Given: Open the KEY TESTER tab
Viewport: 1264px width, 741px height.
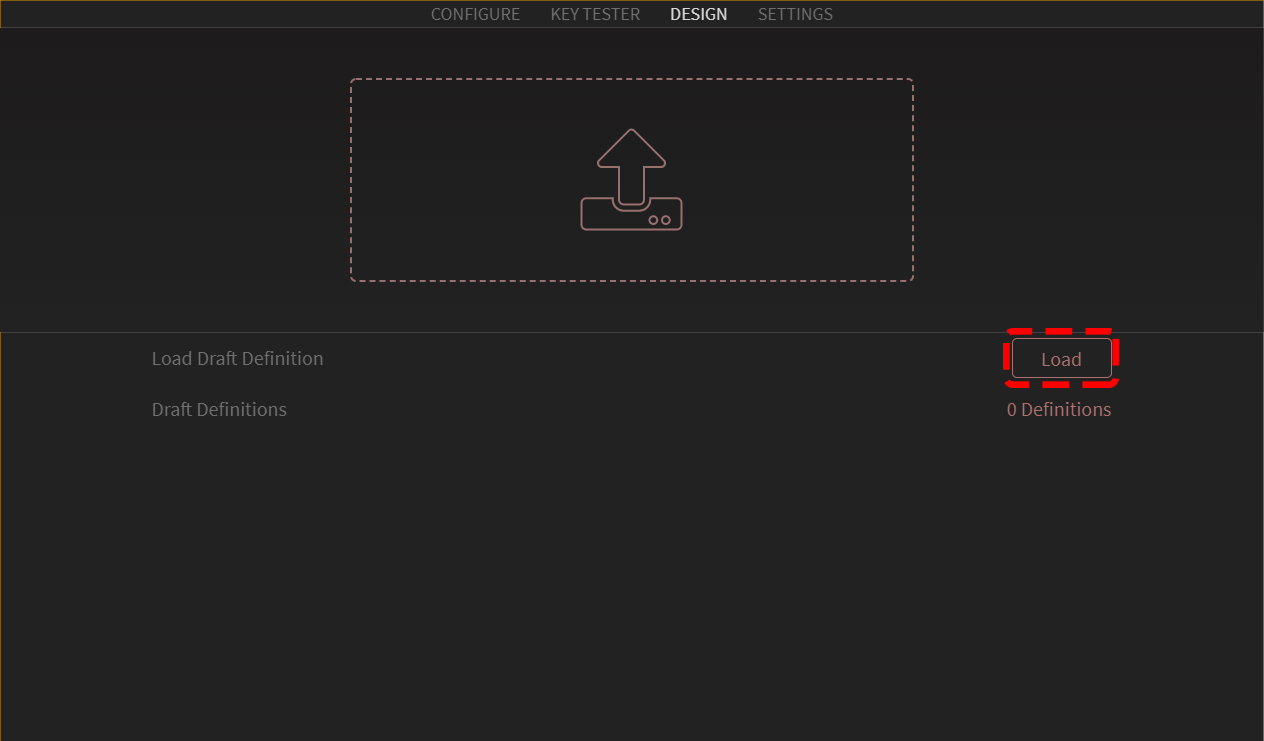Looking at the screenshot, I should coord(595,14).
